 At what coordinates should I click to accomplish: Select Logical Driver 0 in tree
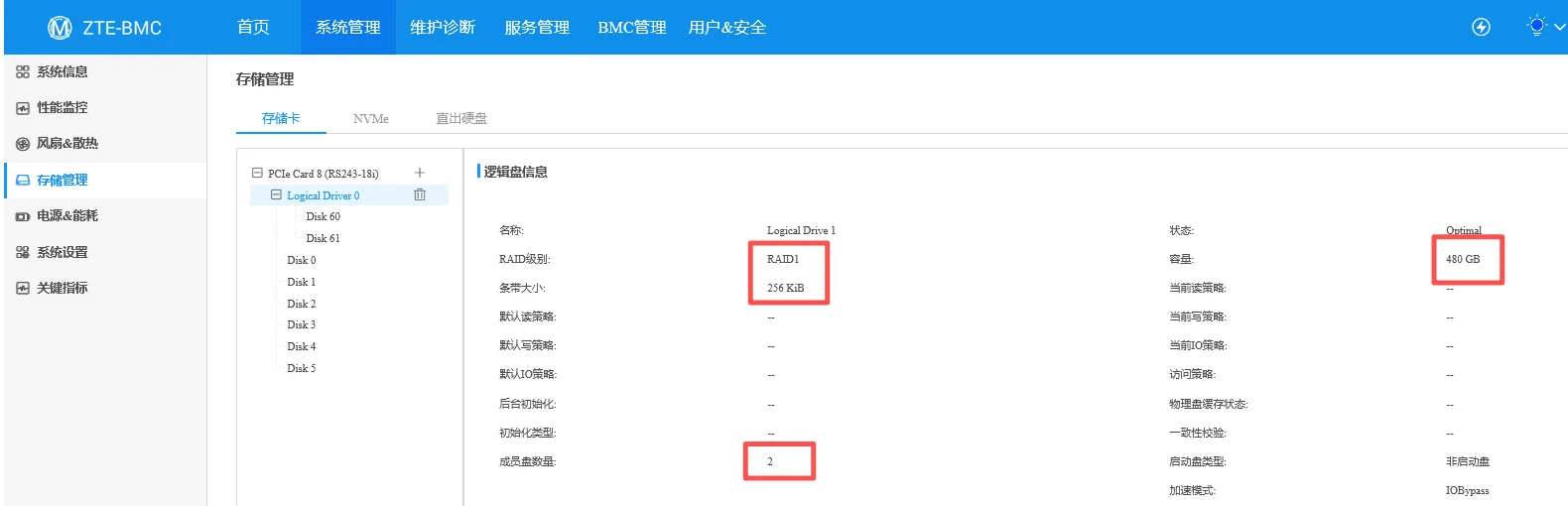click(324, 195)
